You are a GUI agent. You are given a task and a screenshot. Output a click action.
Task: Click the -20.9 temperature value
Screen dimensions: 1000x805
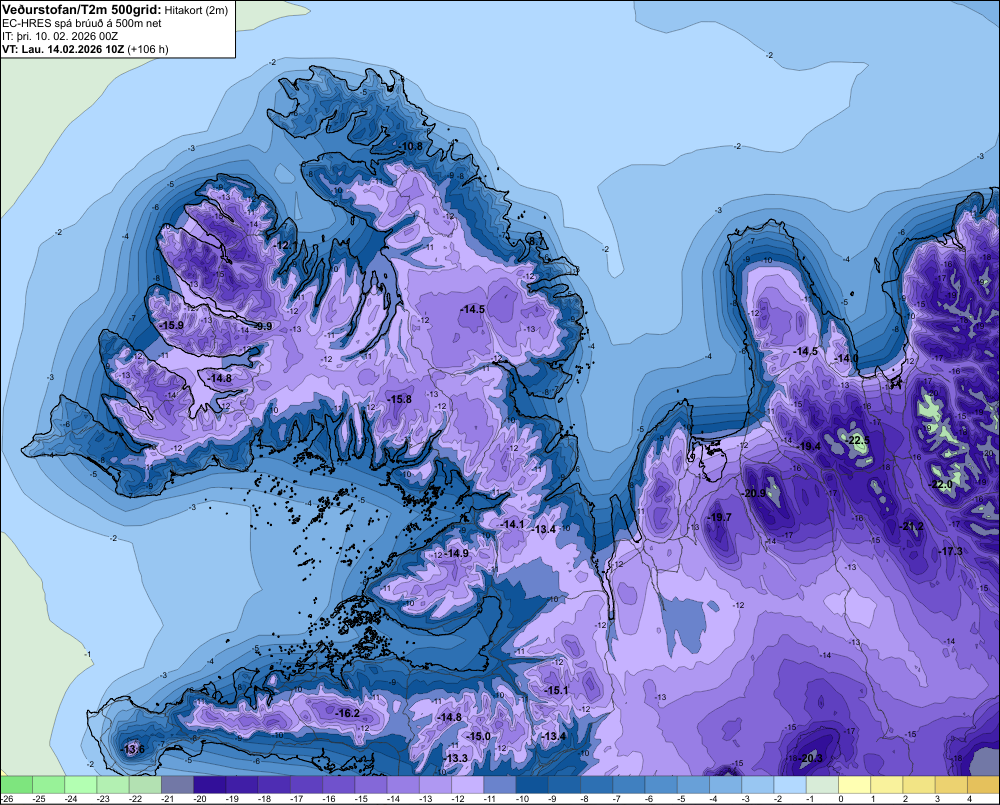click(x=754, y=493)
